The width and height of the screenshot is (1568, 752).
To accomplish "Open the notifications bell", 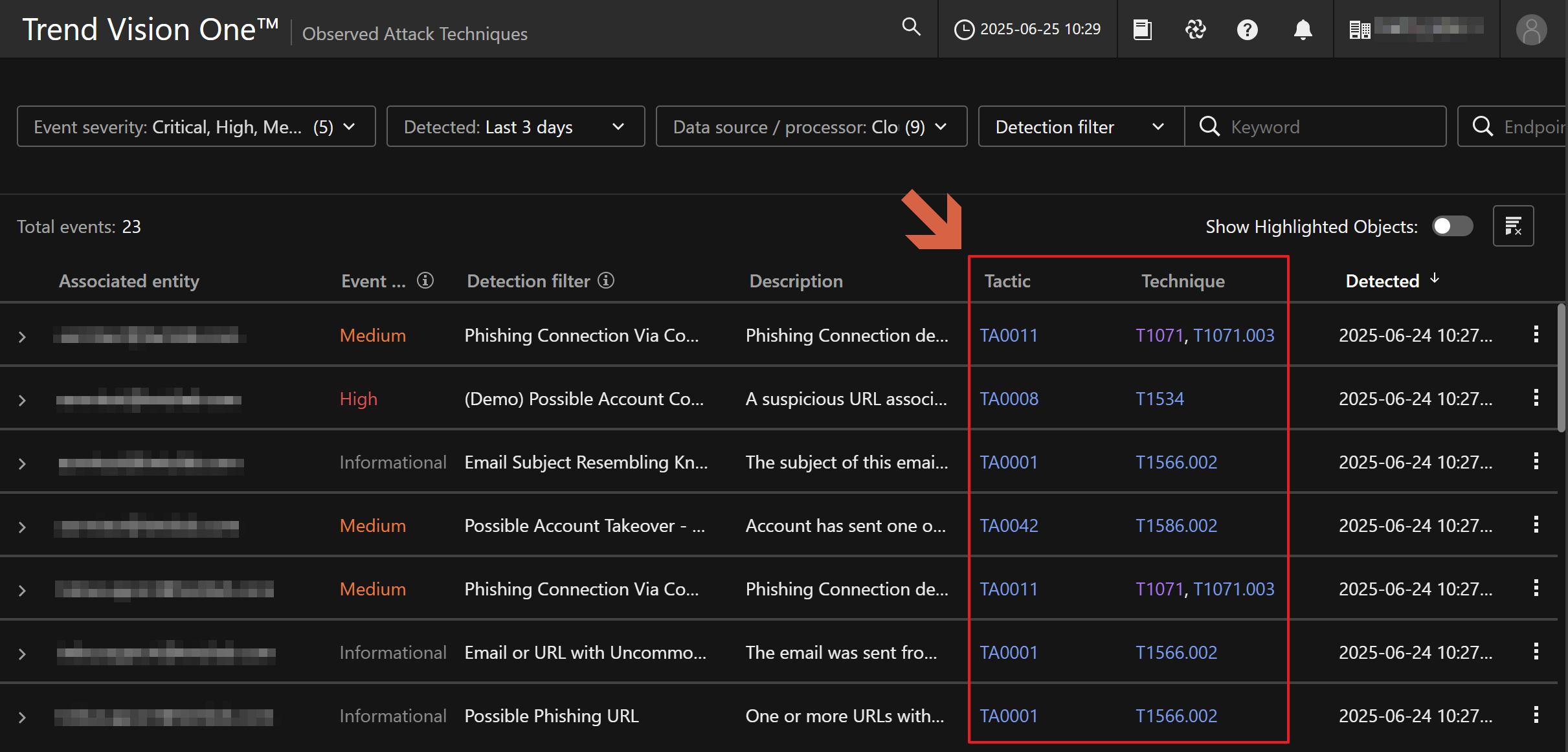I will point(1303,30).
